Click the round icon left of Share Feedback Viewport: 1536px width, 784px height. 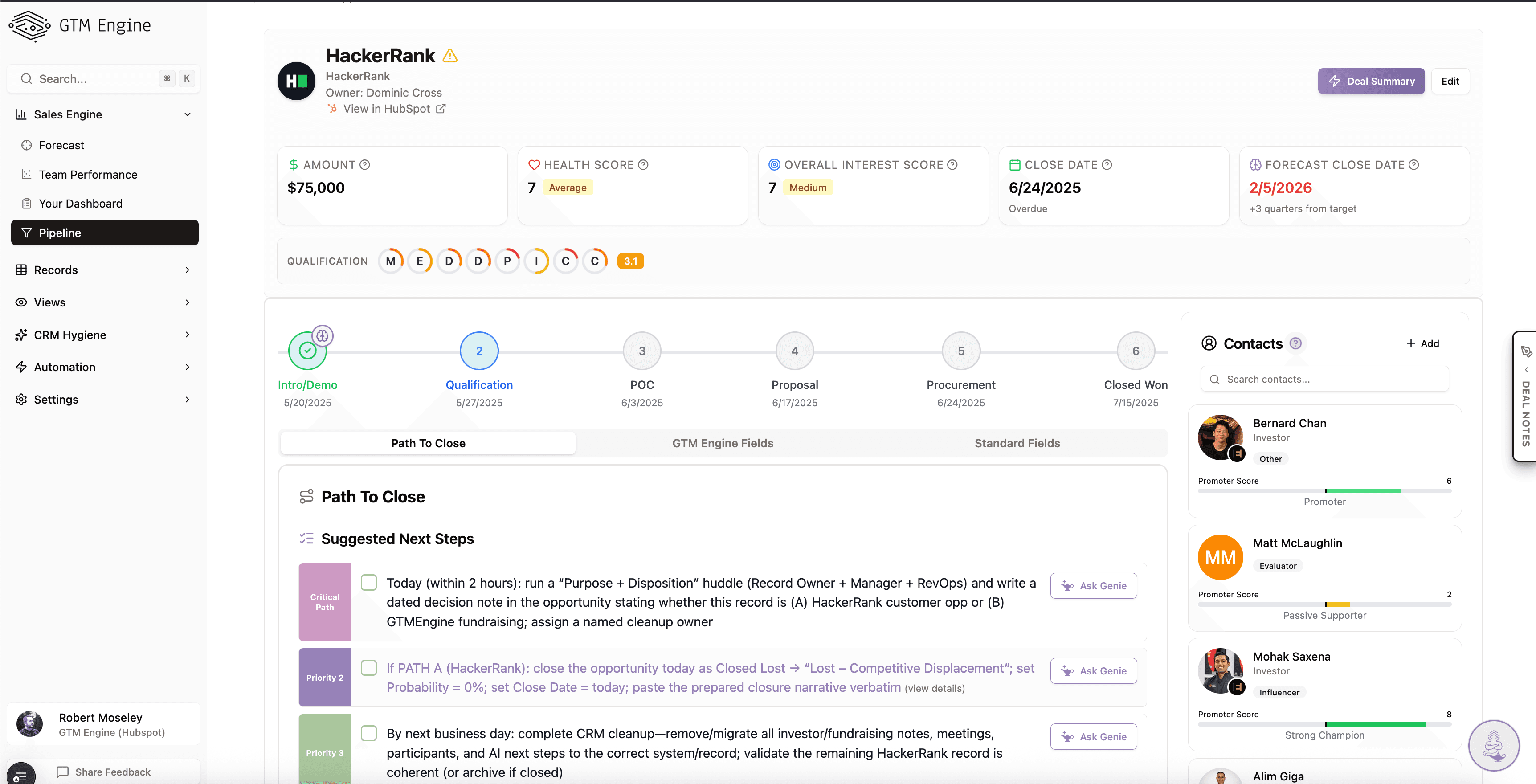(x=20, y=775)
